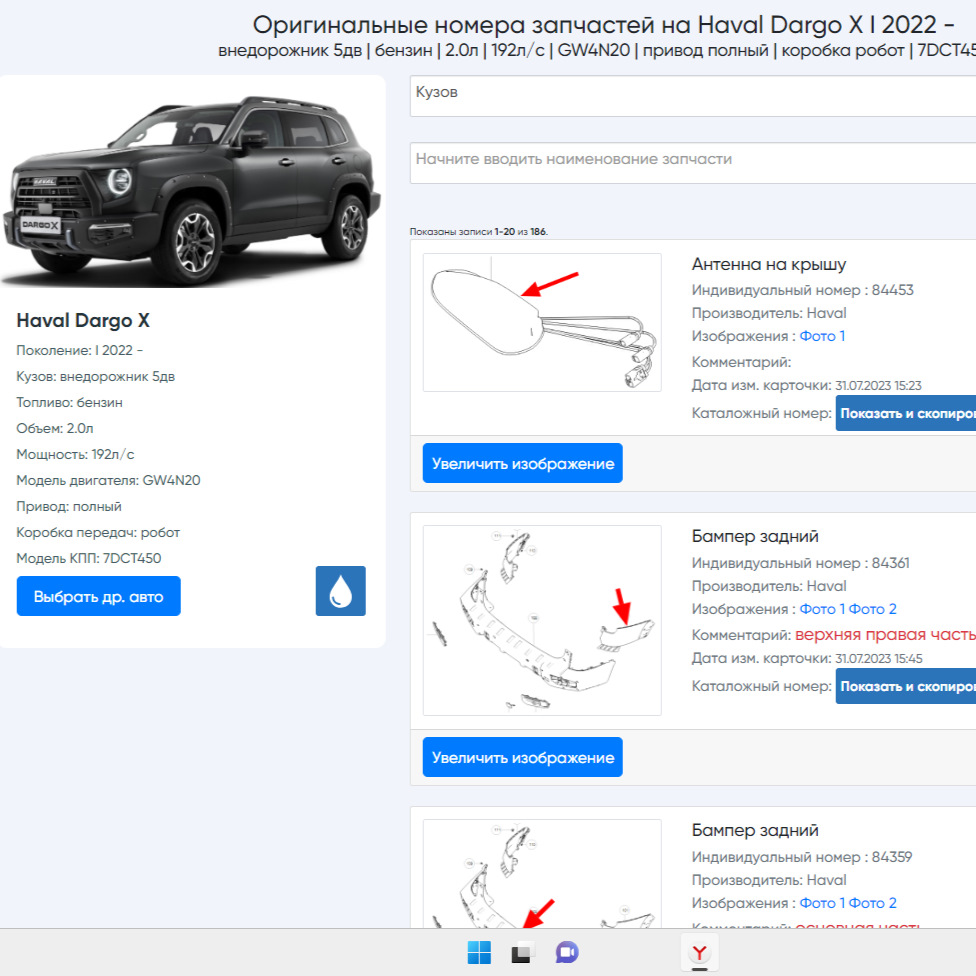976x976 pixels.
Task: Select 'Бампер задний' title of part 84361
Action: 755,537
